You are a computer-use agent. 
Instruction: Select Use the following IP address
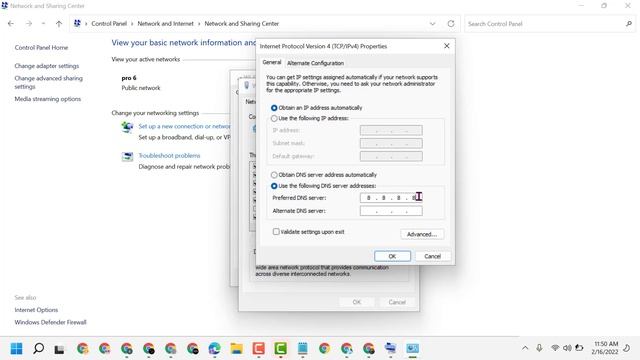[x=274, y=118]
